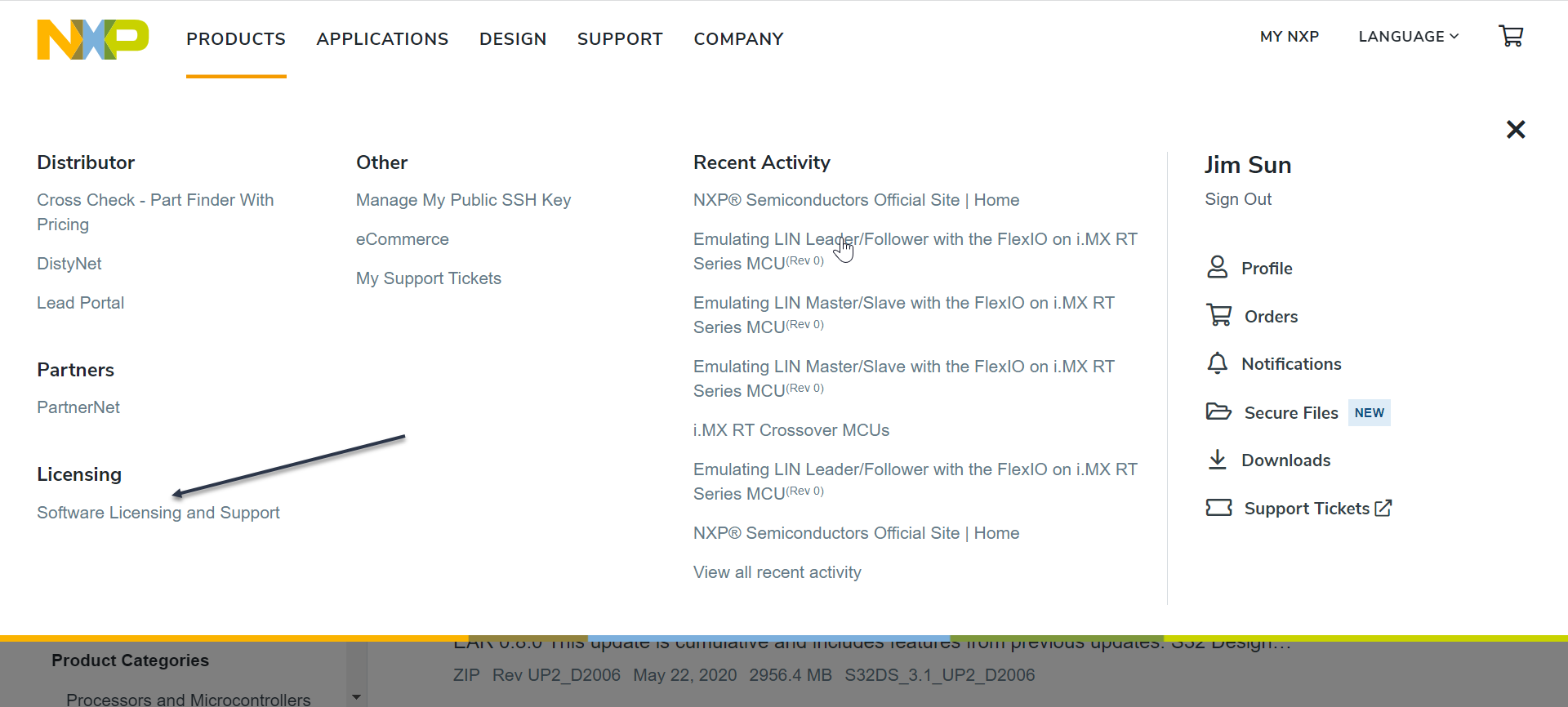1568x707 pixels.
Task: View all recent activity
Action: [x=777, y=572]
